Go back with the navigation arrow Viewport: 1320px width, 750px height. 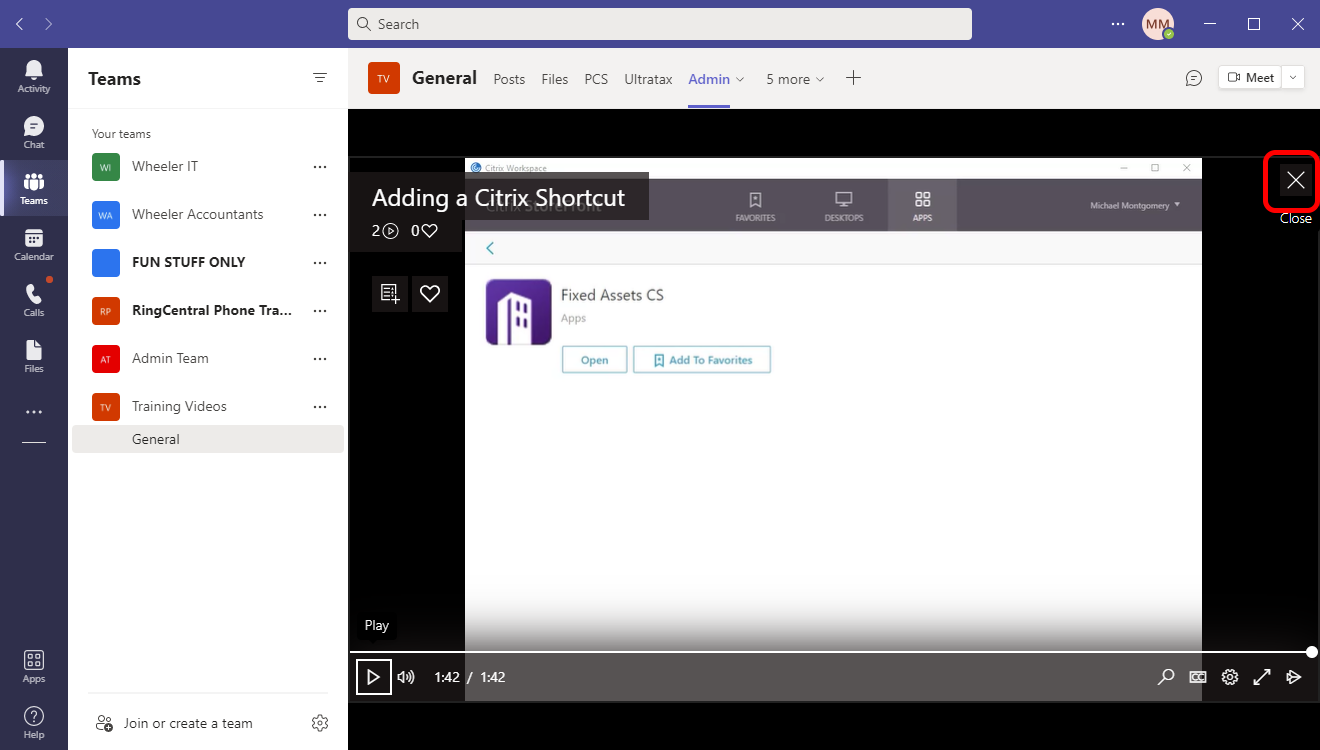(20, 23)
